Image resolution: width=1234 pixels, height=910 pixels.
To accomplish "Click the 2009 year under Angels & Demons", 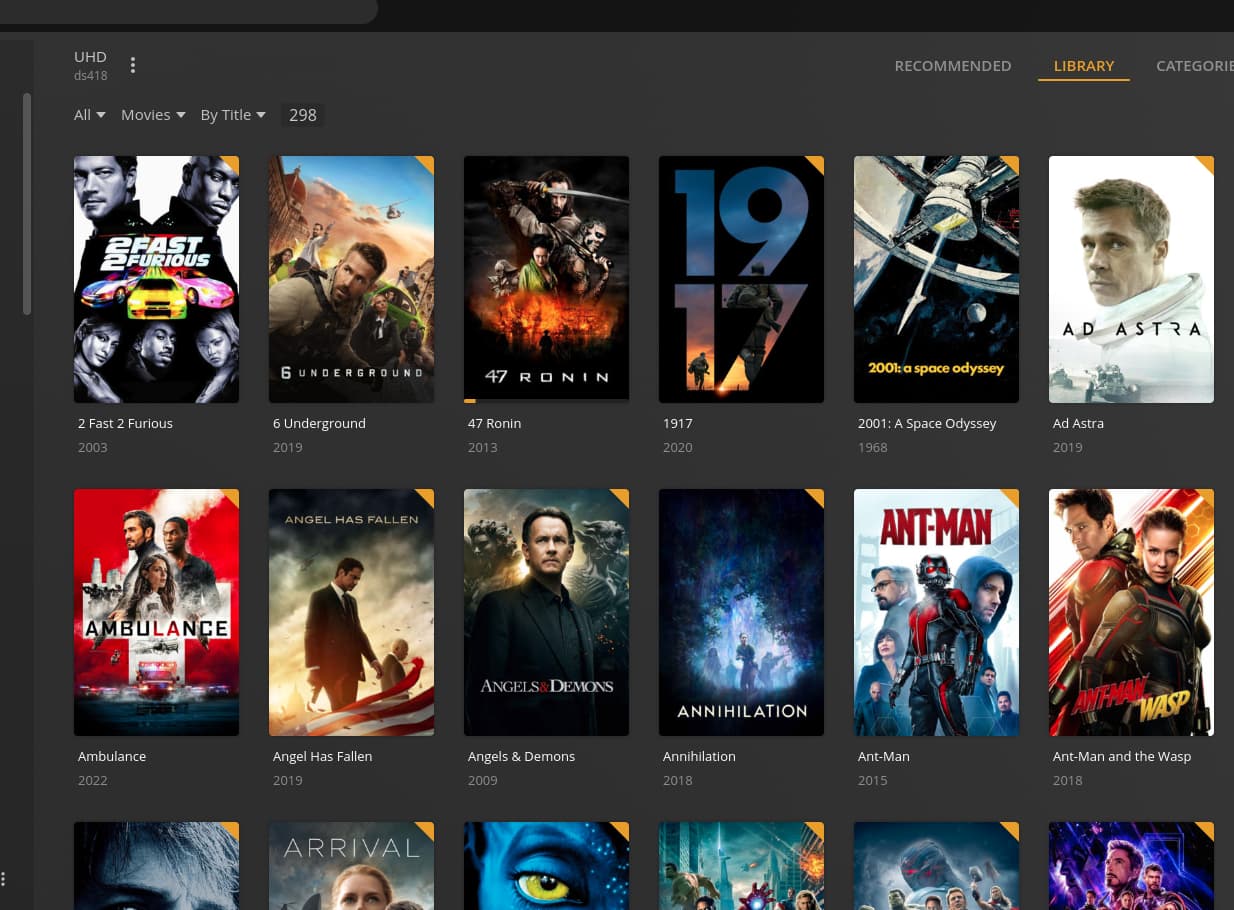I will (x=482, y=780).
